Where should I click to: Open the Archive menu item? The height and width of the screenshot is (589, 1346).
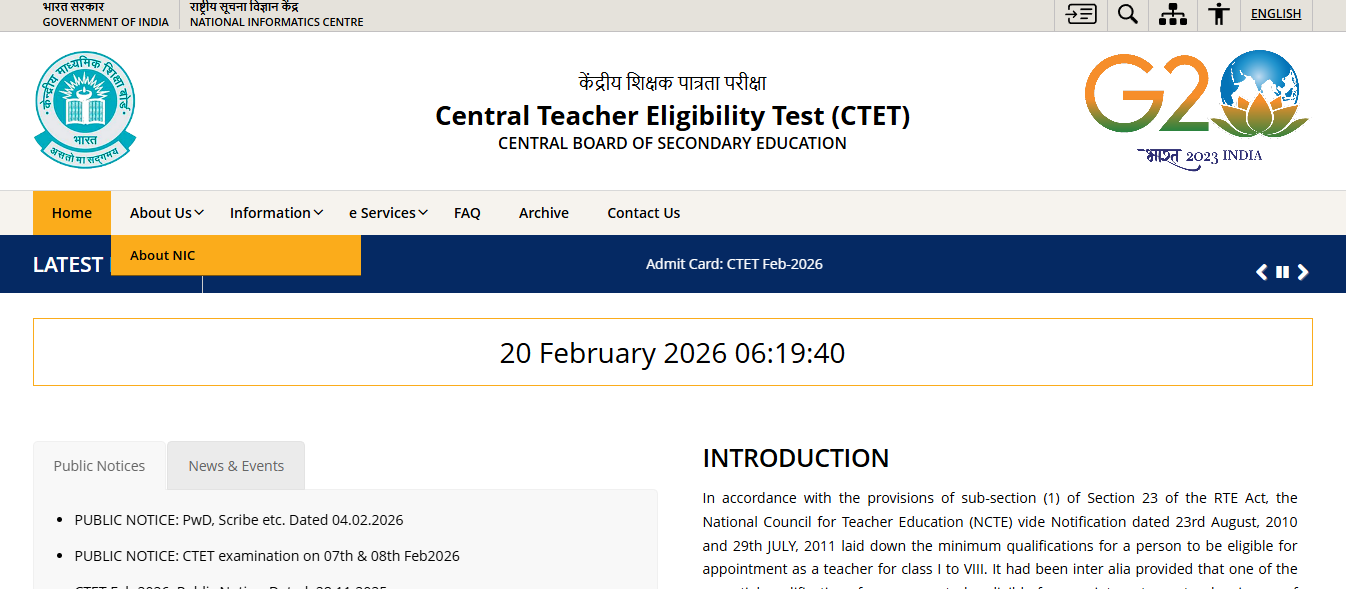click(x=543, y=212)
